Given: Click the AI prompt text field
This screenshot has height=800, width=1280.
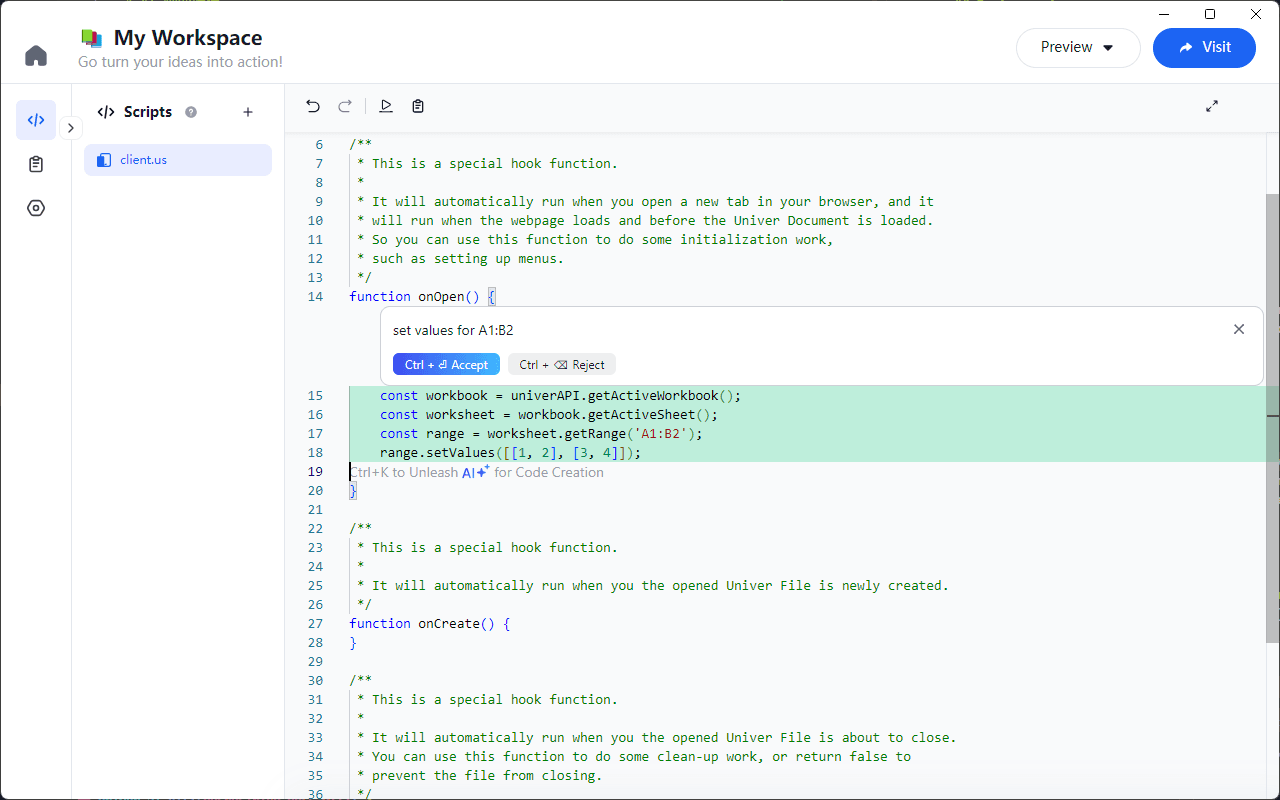Looking at the screenshot, I should pos(804,330).
